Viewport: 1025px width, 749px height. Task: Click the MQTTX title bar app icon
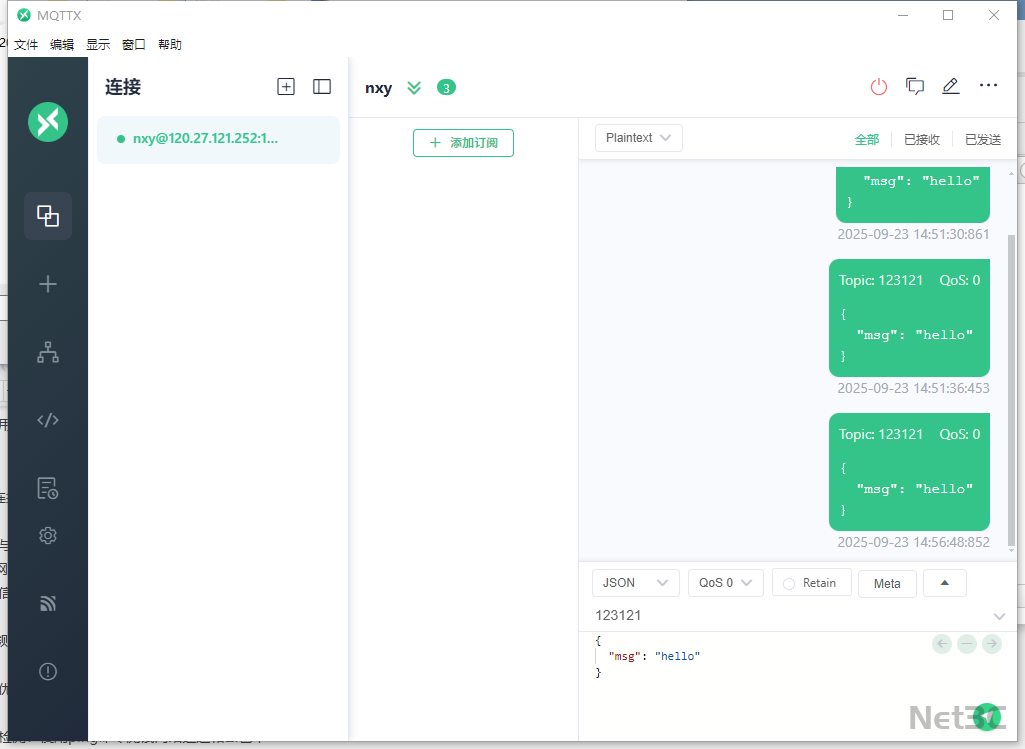(x=24, y=15)
